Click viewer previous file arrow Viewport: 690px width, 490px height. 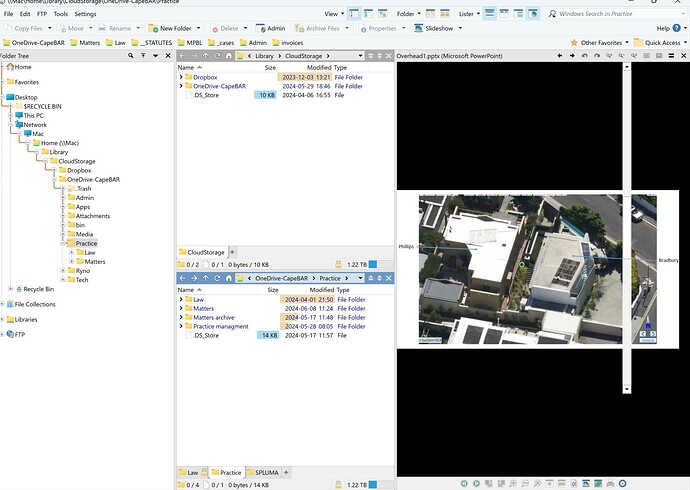pos(560,56)
